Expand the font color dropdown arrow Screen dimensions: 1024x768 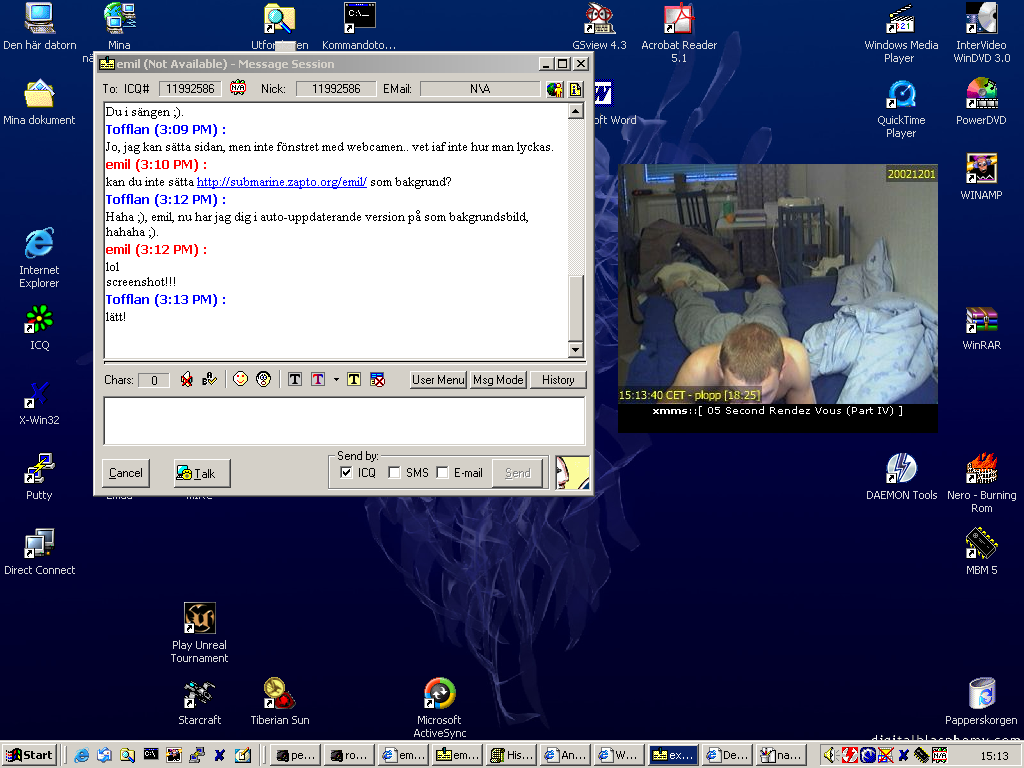point(336,379)
